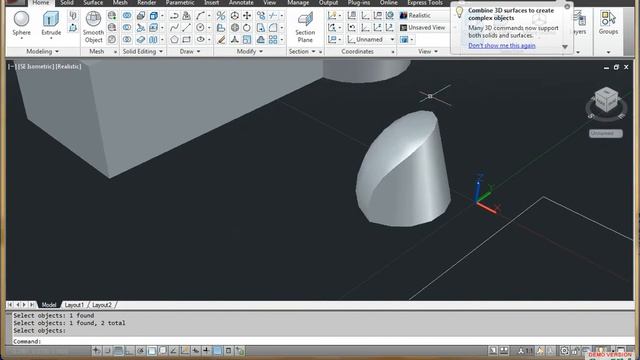Open the Groups panel button
This screenshot has height=360, width=640.
coord(608,23)
